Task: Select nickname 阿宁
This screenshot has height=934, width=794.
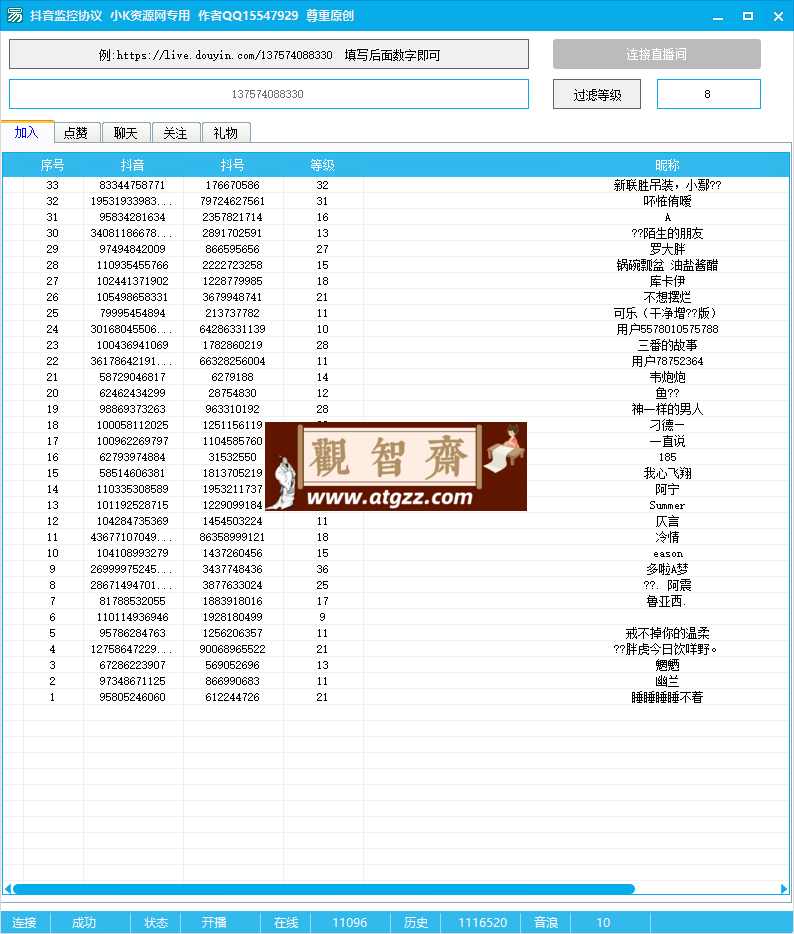Action: [667, 490]
